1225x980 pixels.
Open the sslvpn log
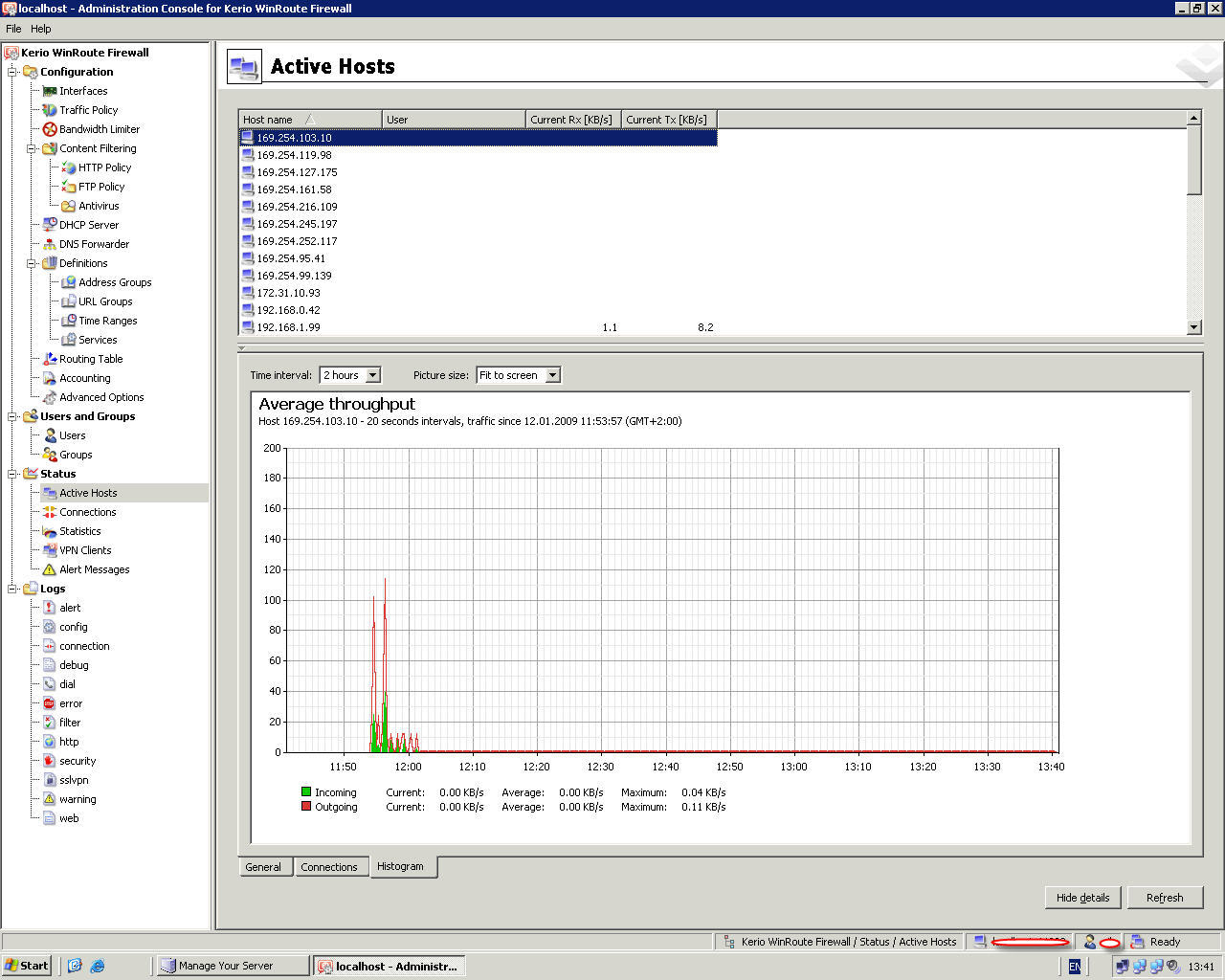tap(74, 780)
